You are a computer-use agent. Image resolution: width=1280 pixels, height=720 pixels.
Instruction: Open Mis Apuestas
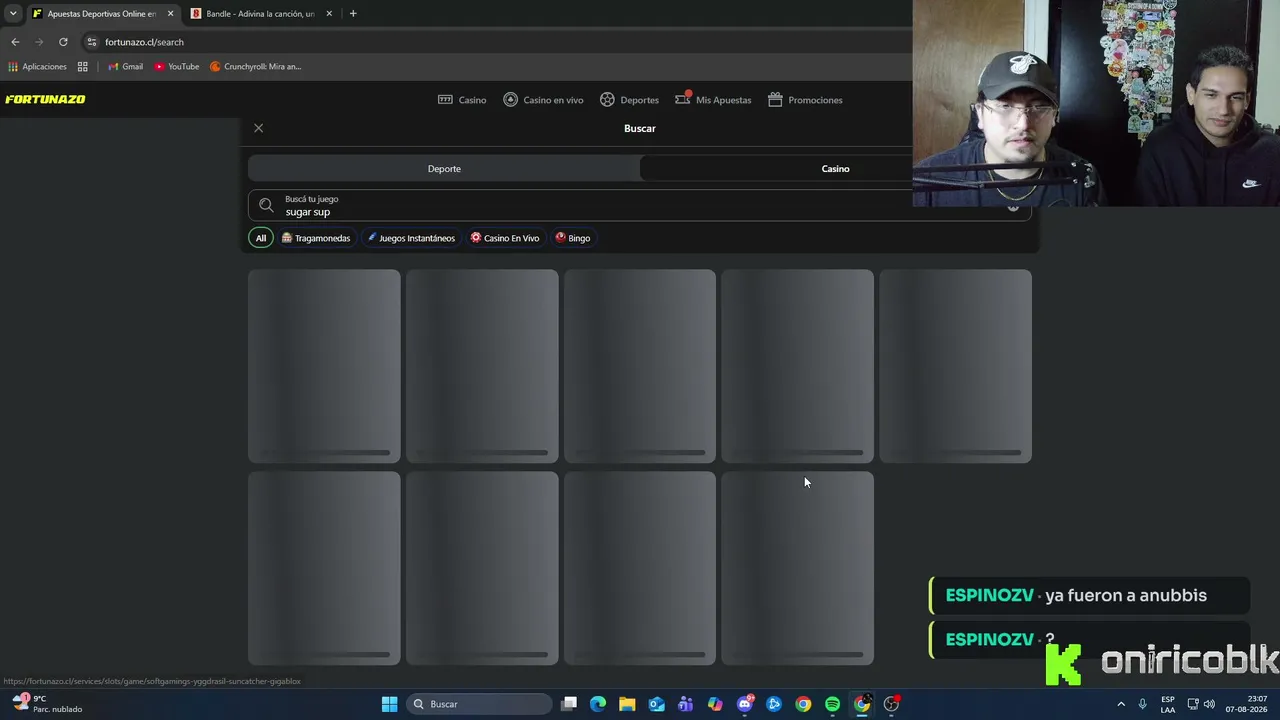[713, 100]
